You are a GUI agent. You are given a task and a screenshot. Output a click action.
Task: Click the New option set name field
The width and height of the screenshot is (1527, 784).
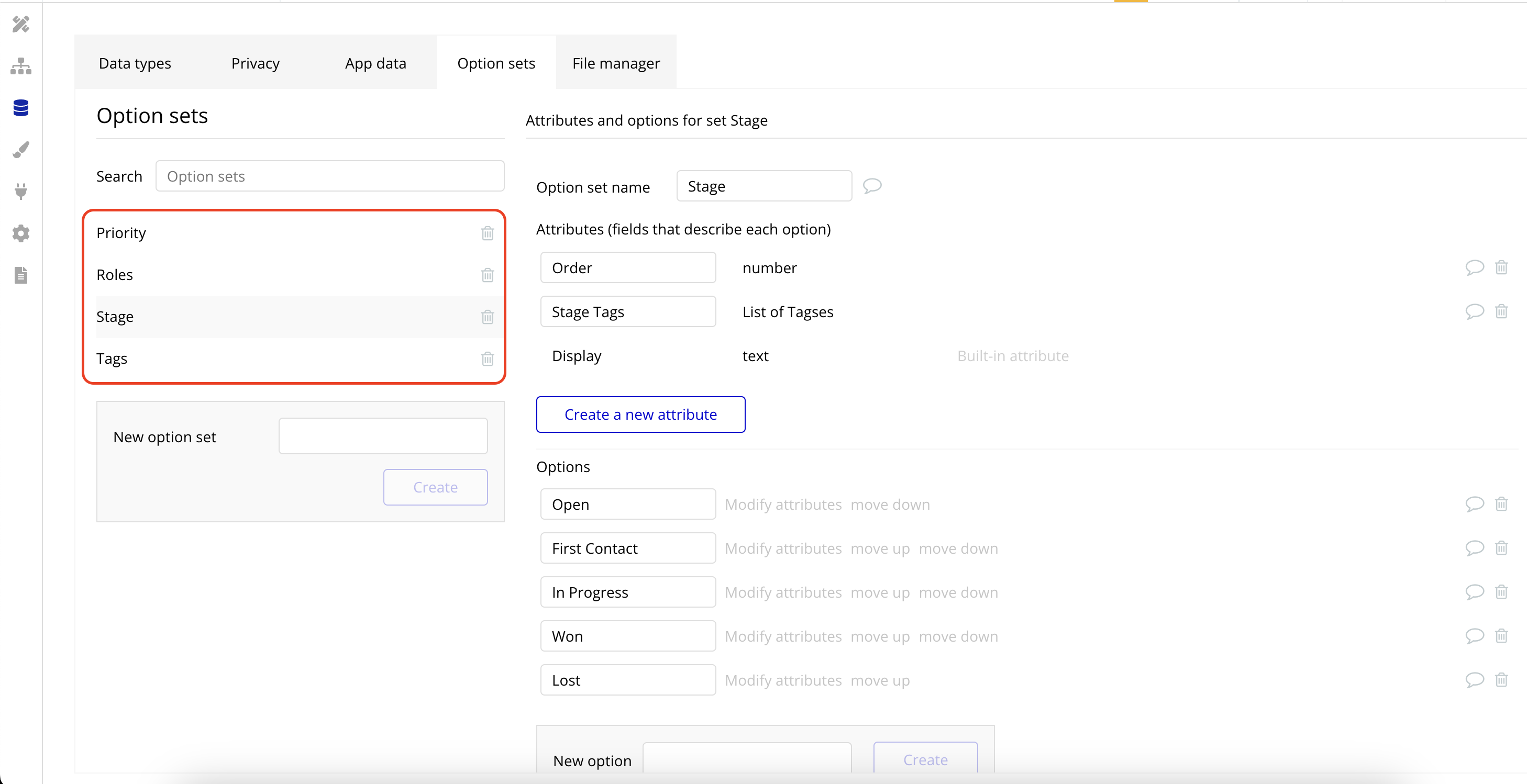pos(383,436)
